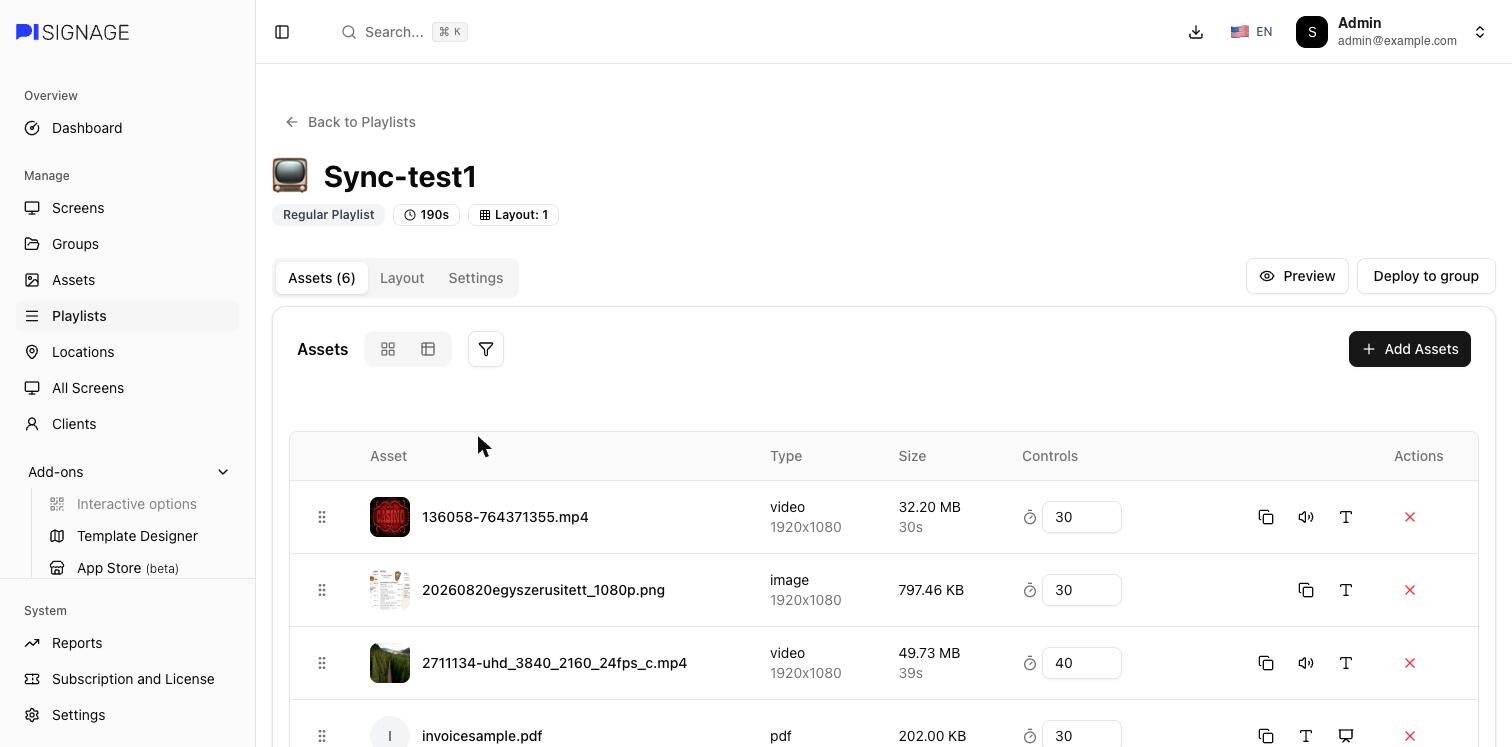Click the download icon in header
The width and height of the screenshot is (1512, 747).
pyautogui.click(x=1196, y=32)
